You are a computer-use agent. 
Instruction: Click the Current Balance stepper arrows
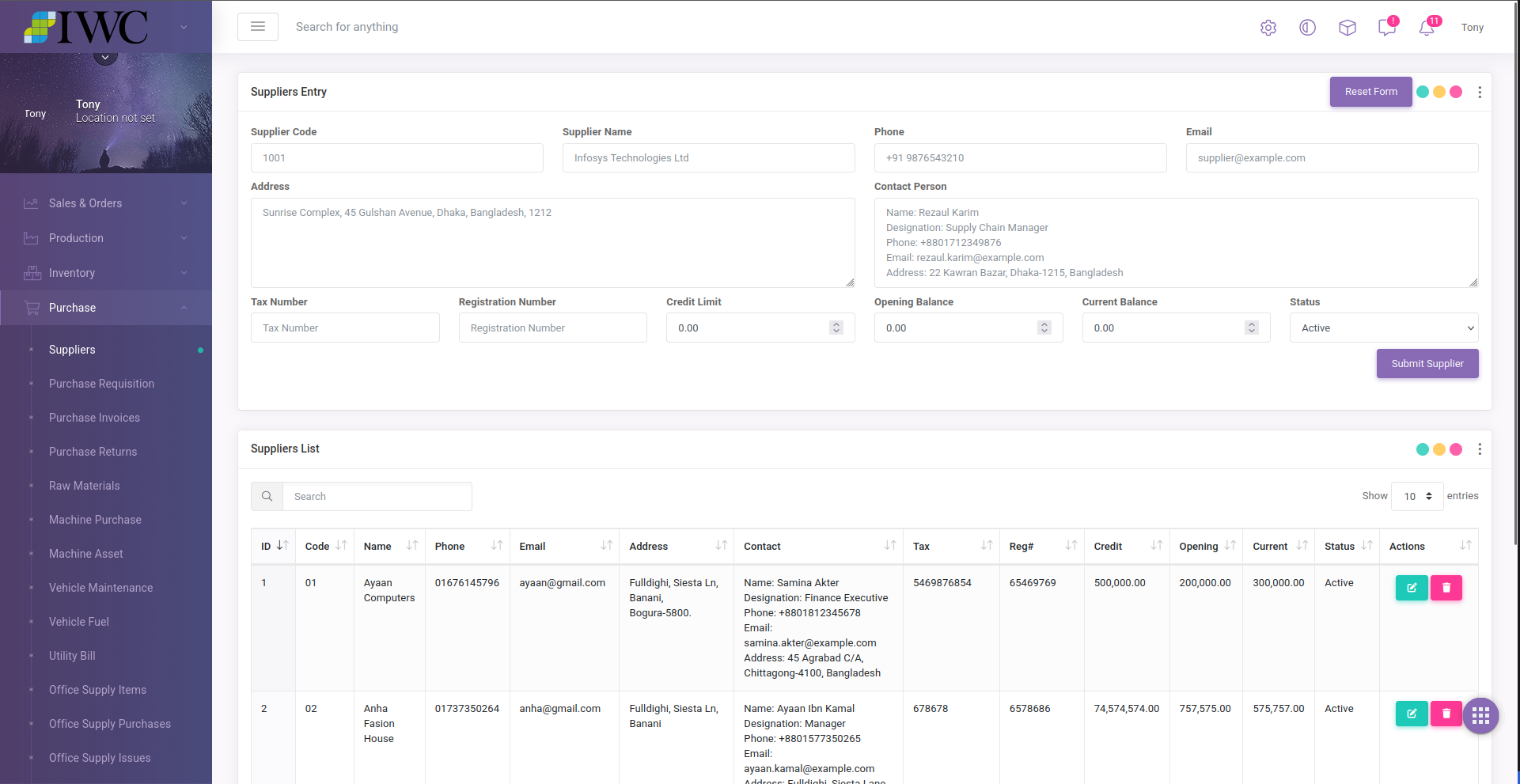[1252, 328]
